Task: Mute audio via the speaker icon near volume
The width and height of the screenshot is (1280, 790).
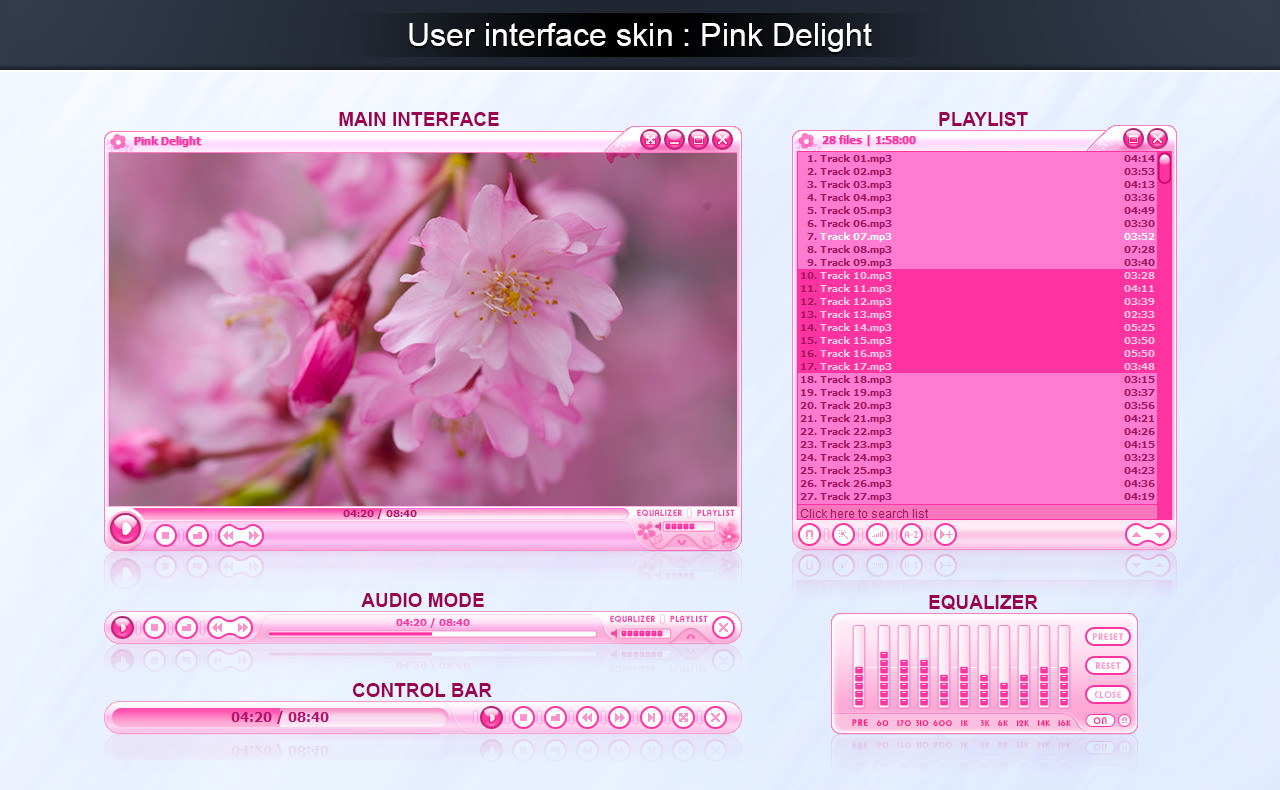Action: [x=657, y=526]
